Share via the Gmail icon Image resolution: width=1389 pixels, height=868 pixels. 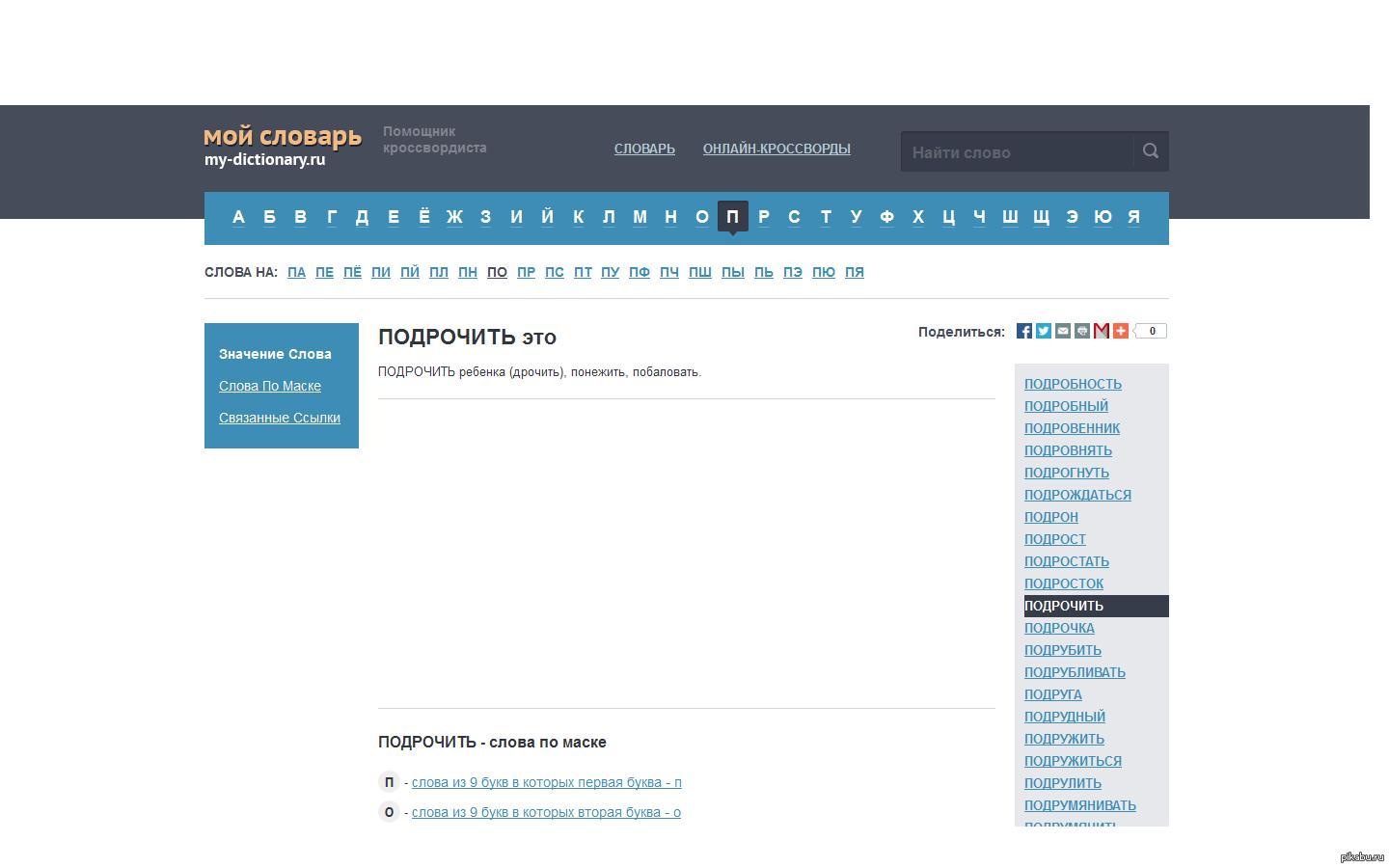click(1102, 331)
